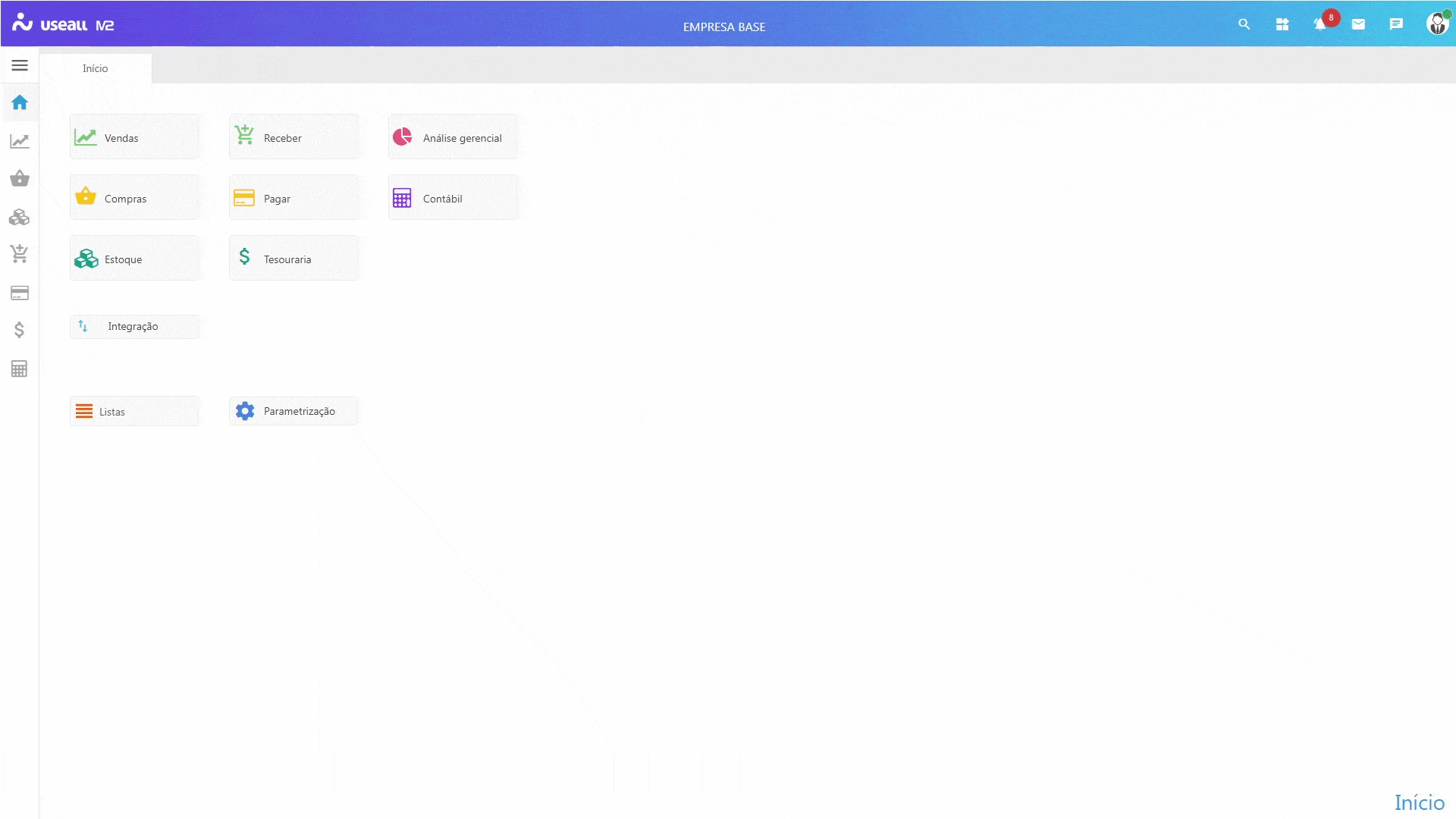Open the Pagar module tile
This screenshot has width=1456, height=819.
click(x=294, y=198)
